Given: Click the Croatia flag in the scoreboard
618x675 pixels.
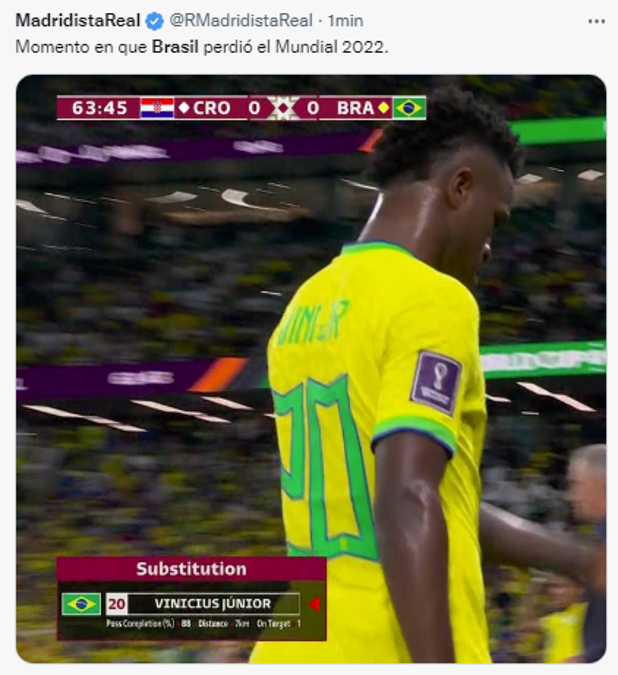Looking at the screenshot, I should (x=157, y=108).
